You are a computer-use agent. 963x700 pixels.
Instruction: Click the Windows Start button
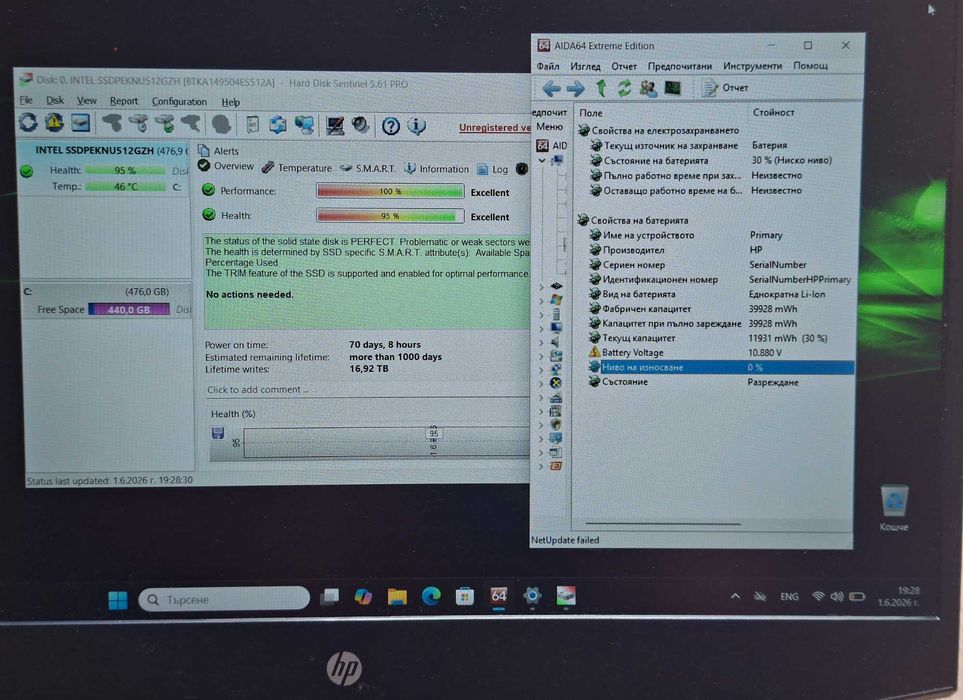[x=117, y=599]
